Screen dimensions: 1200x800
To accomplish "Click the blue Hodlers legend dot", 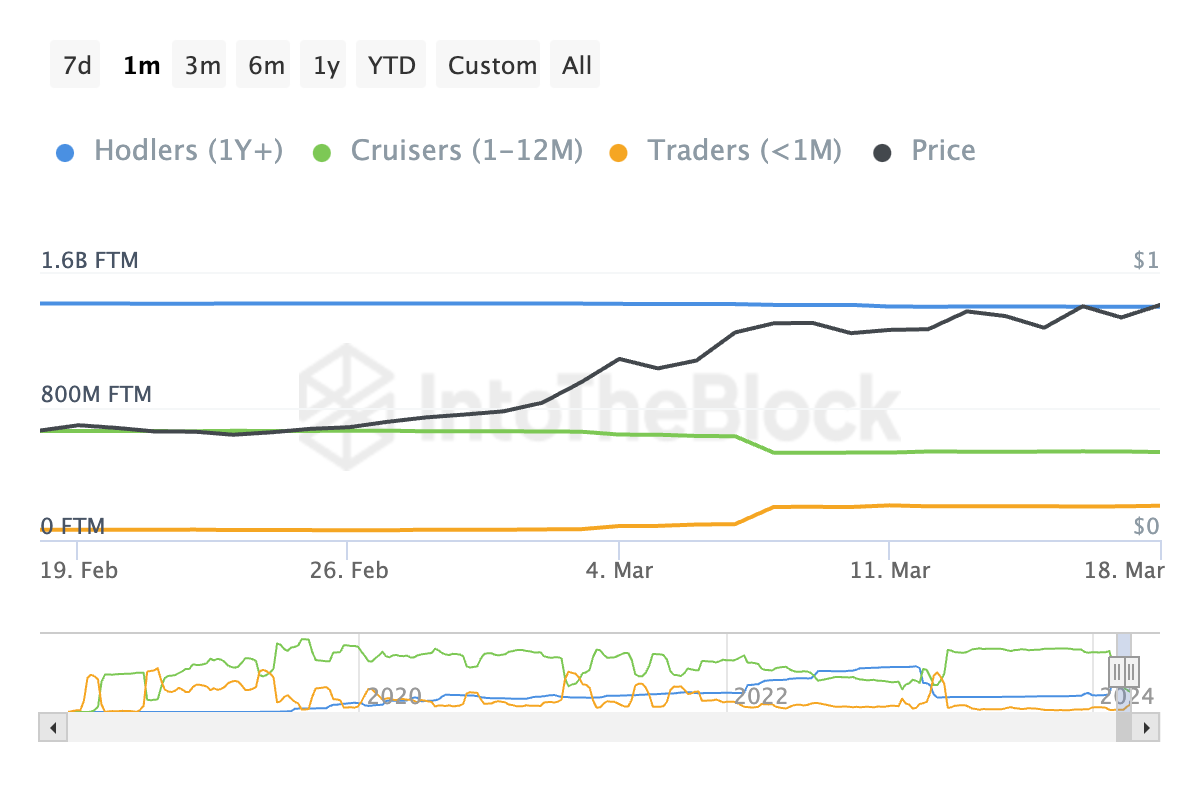I will [x=64, y=153].
